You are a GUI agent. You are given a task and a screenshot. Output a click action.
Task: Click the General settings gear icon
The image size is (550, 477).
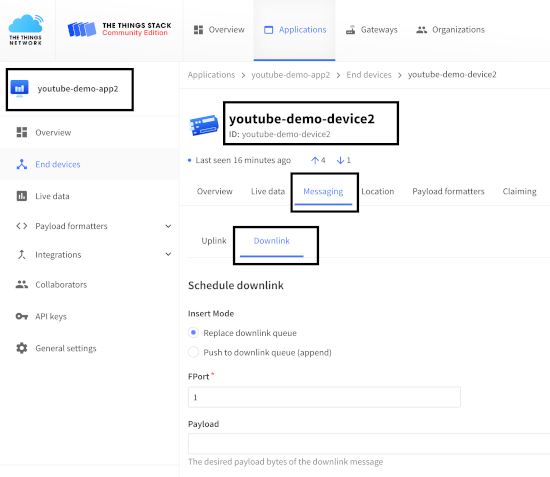coord(22,348)
